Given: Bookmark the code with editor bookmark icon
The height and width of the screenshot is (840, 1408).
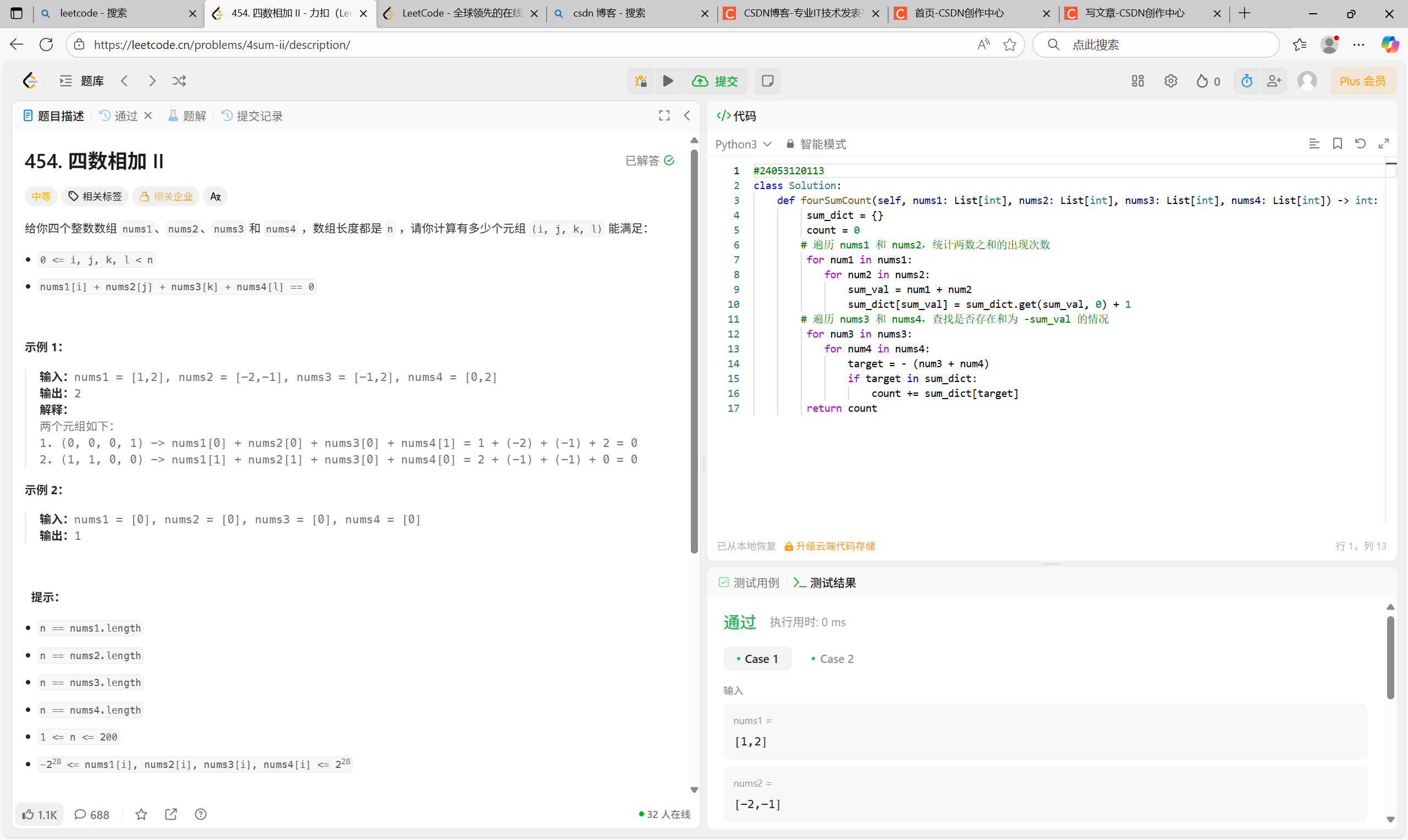Looking at the screenshot, I should [1338, 144].
